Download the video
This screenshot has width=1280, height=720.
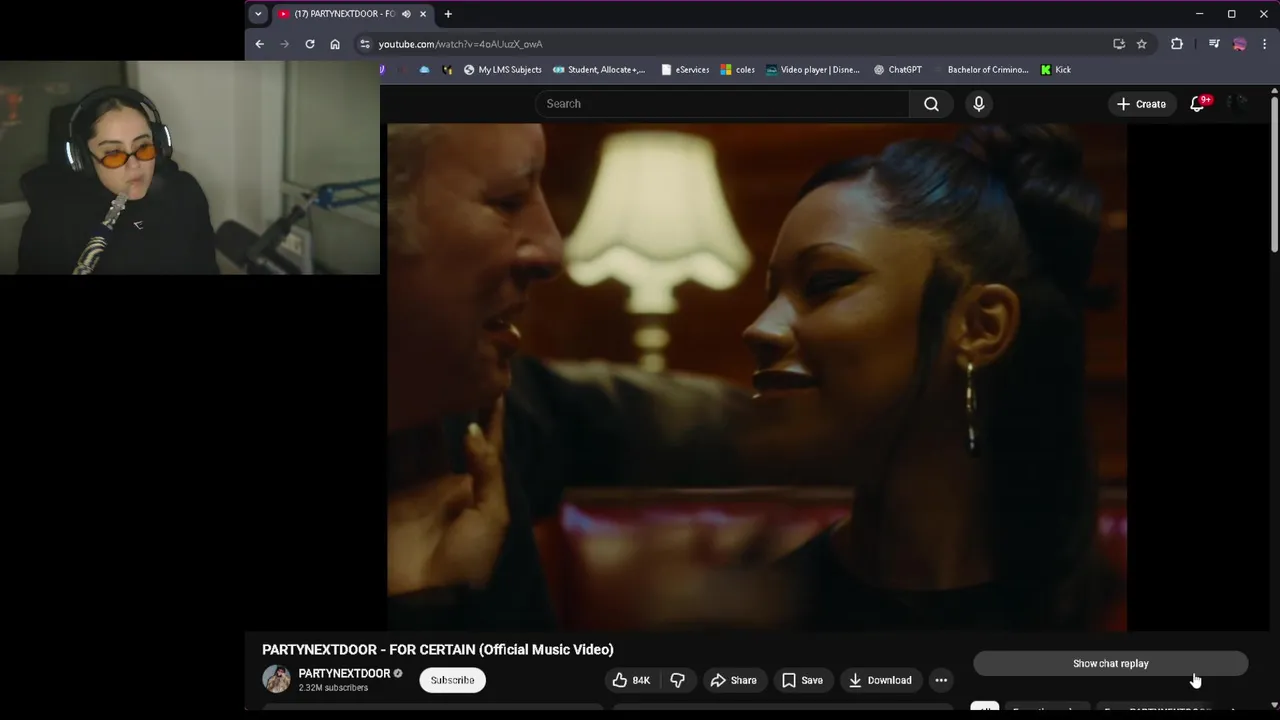click(x=880, y=680)
